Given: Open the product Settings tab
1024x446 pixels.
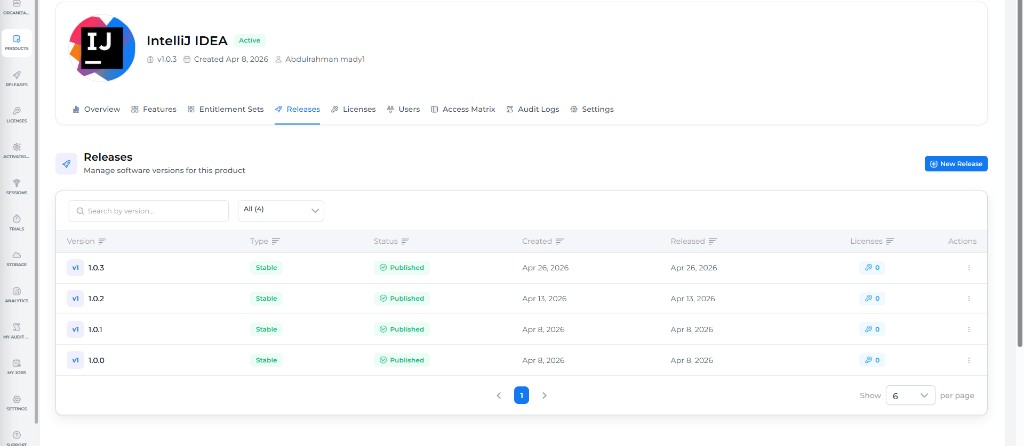Looking at the screenshot, I should click(592, 110).
